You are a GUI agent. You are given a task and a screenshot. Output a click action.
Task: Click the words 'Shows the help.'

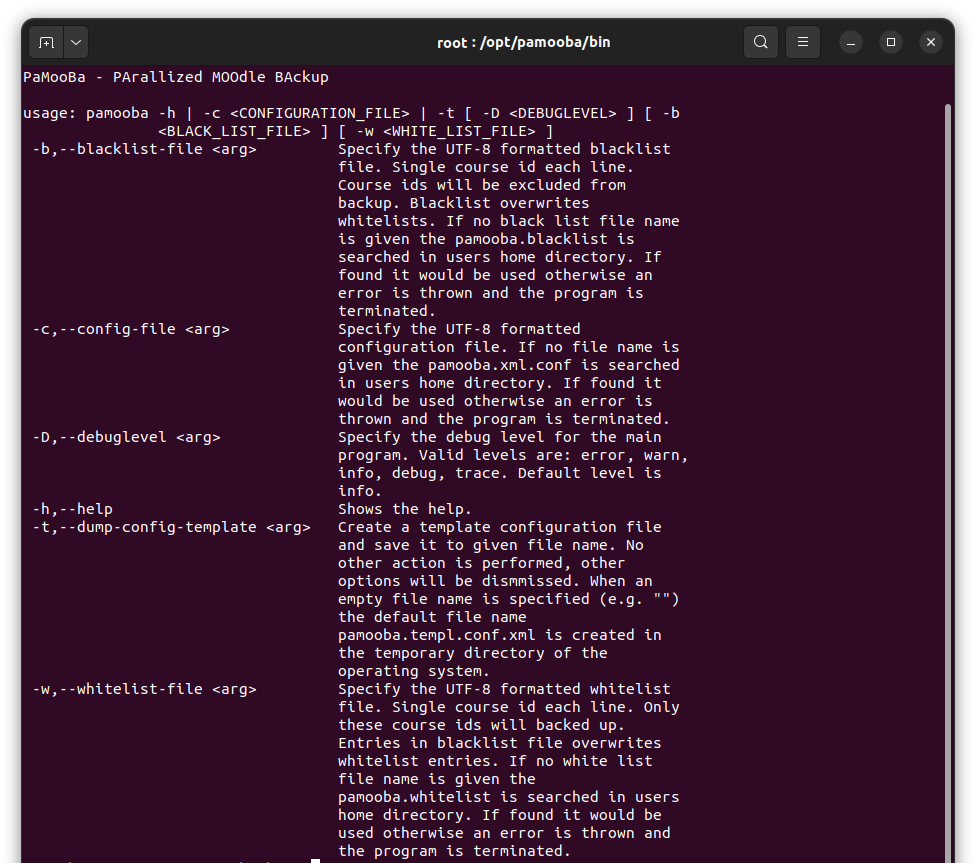point(405,509)
